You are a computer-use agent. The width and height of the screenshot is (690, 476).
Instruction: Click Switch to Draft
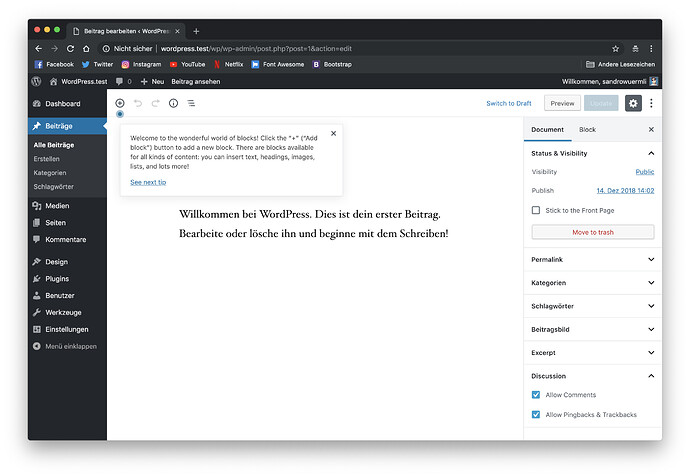[x=509, y=103]
